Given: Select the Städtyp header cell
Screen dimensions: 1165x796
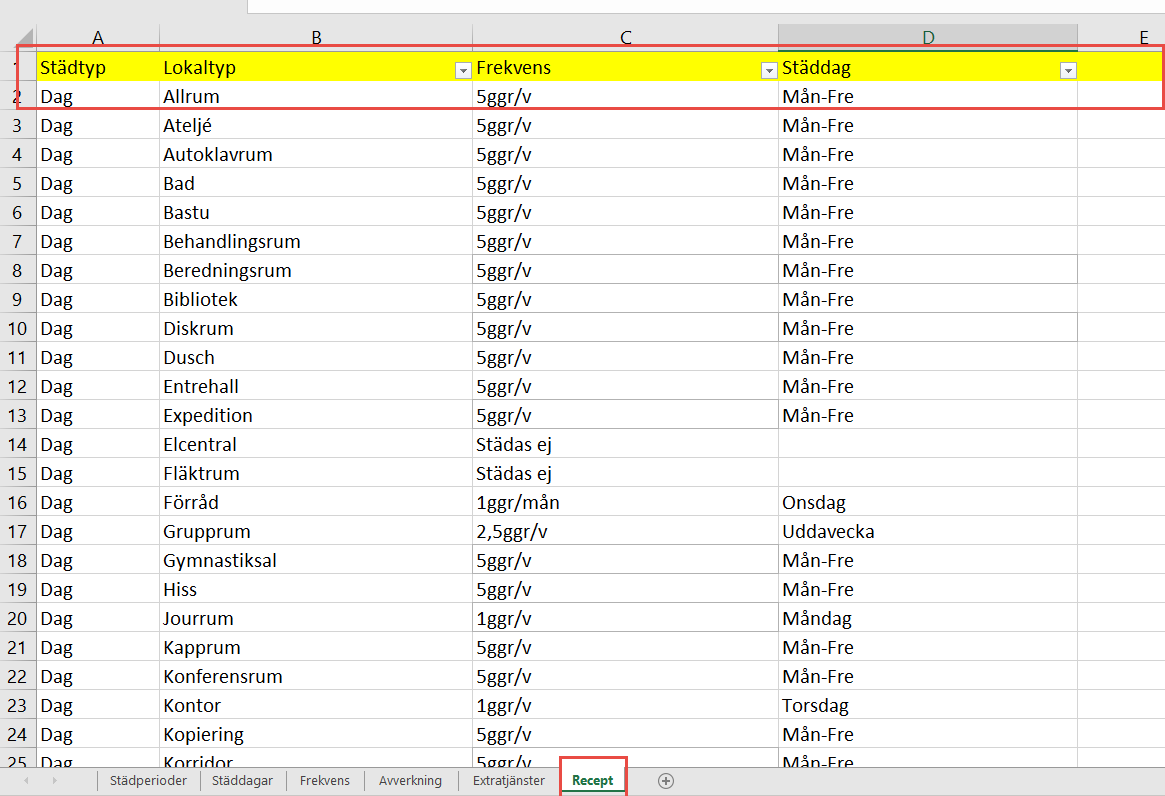Looking at the screenshot, I should (x=97, y=68).
